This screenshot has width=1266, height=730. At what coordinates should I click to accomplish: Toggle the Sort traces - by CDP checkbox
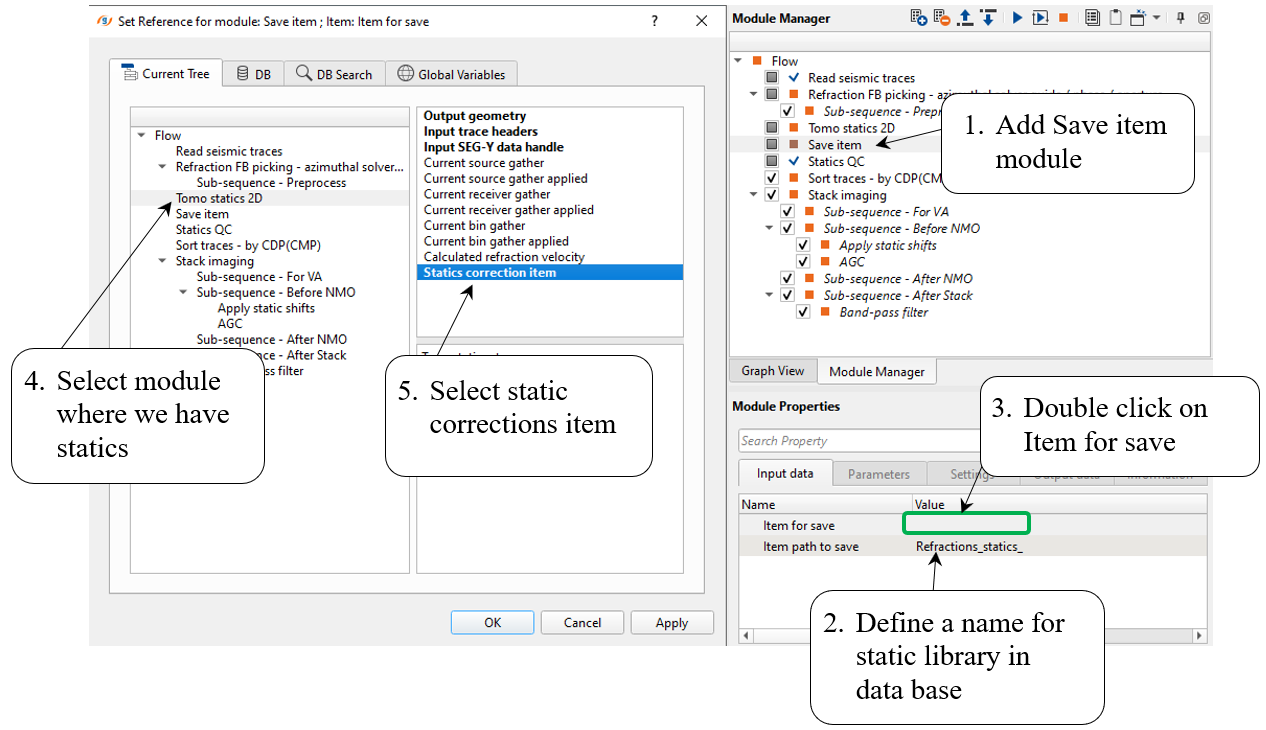pyautogui.click(x=771, y=178)
